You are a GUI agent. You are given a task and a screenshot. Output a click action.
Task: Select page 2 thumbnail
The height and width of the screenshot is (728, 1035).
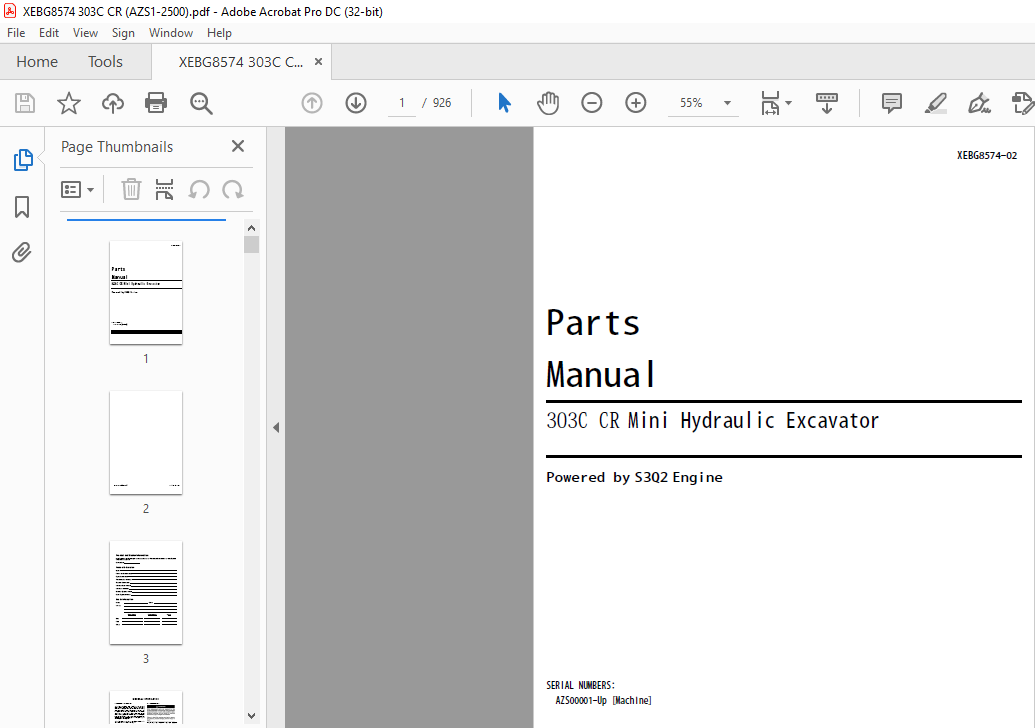[146, 442]
